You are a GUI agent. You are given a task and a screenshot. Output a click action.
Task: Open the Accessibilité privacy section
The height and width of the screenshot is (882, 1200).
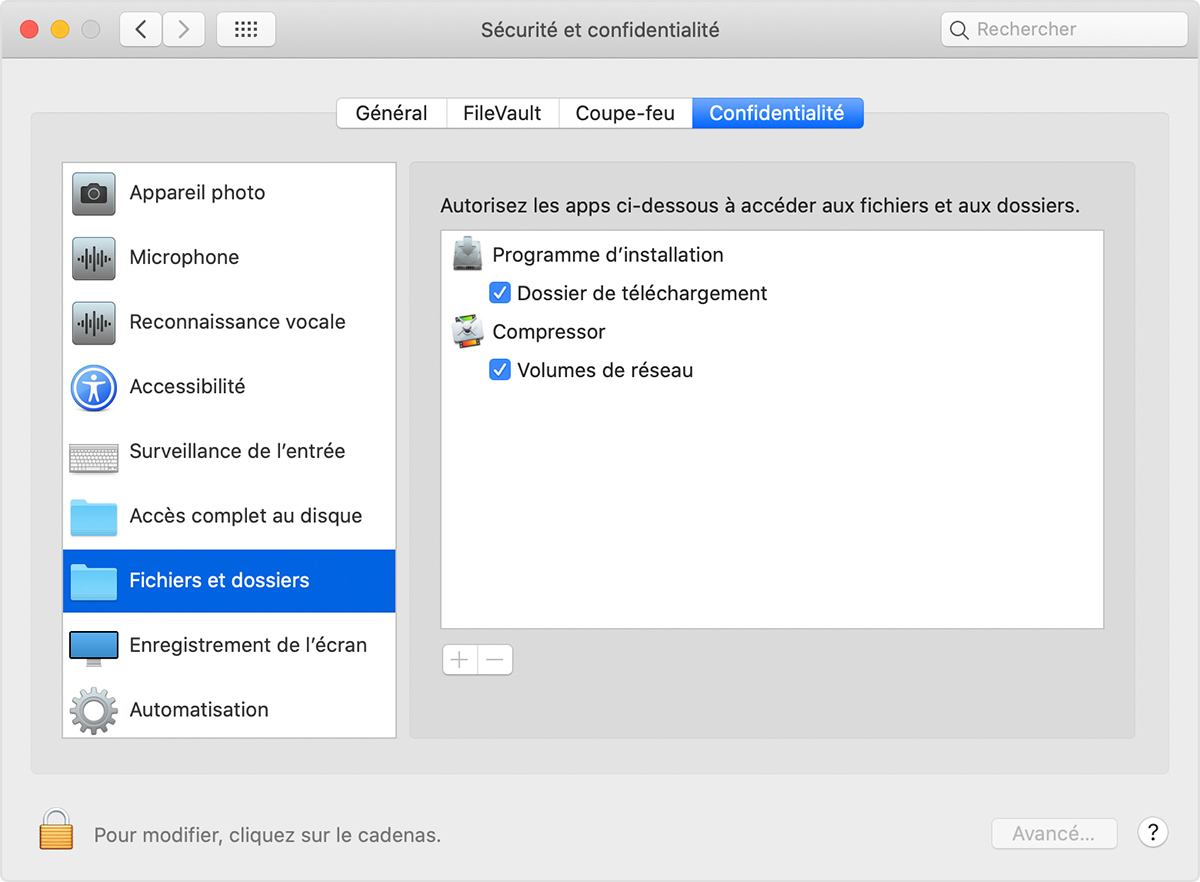(x=93, y=388)
